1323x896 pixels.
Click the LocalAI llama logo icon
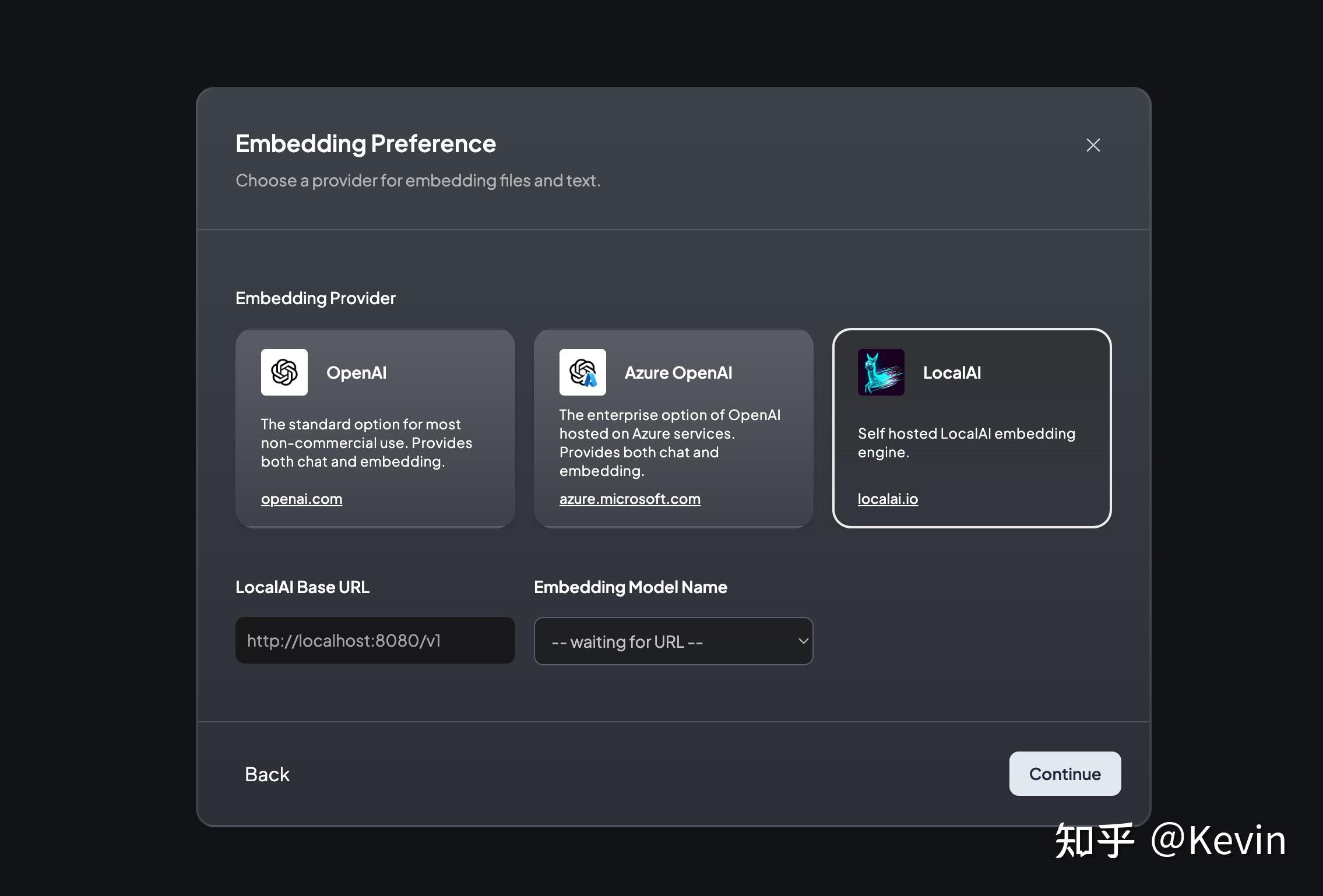pos(881,372)
